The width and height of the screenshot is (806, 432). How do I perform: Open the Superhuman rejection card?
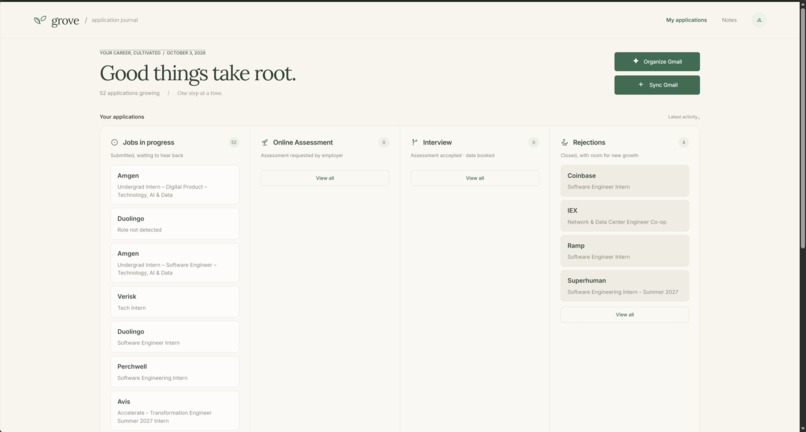pyautogui.click(x=625, y=285)
